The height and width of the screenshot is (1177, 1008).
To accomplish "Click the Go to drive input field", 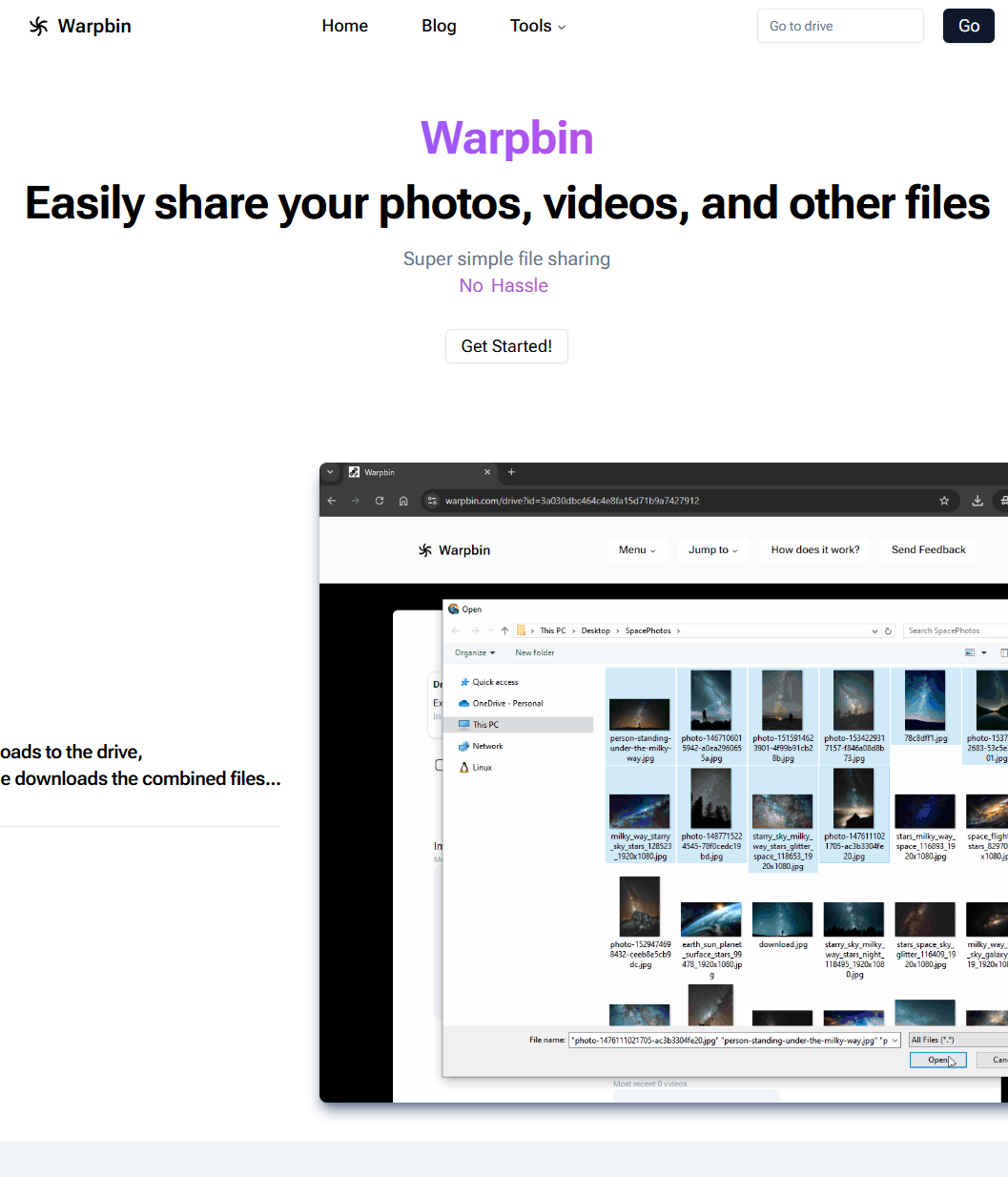I will (839, 26).
